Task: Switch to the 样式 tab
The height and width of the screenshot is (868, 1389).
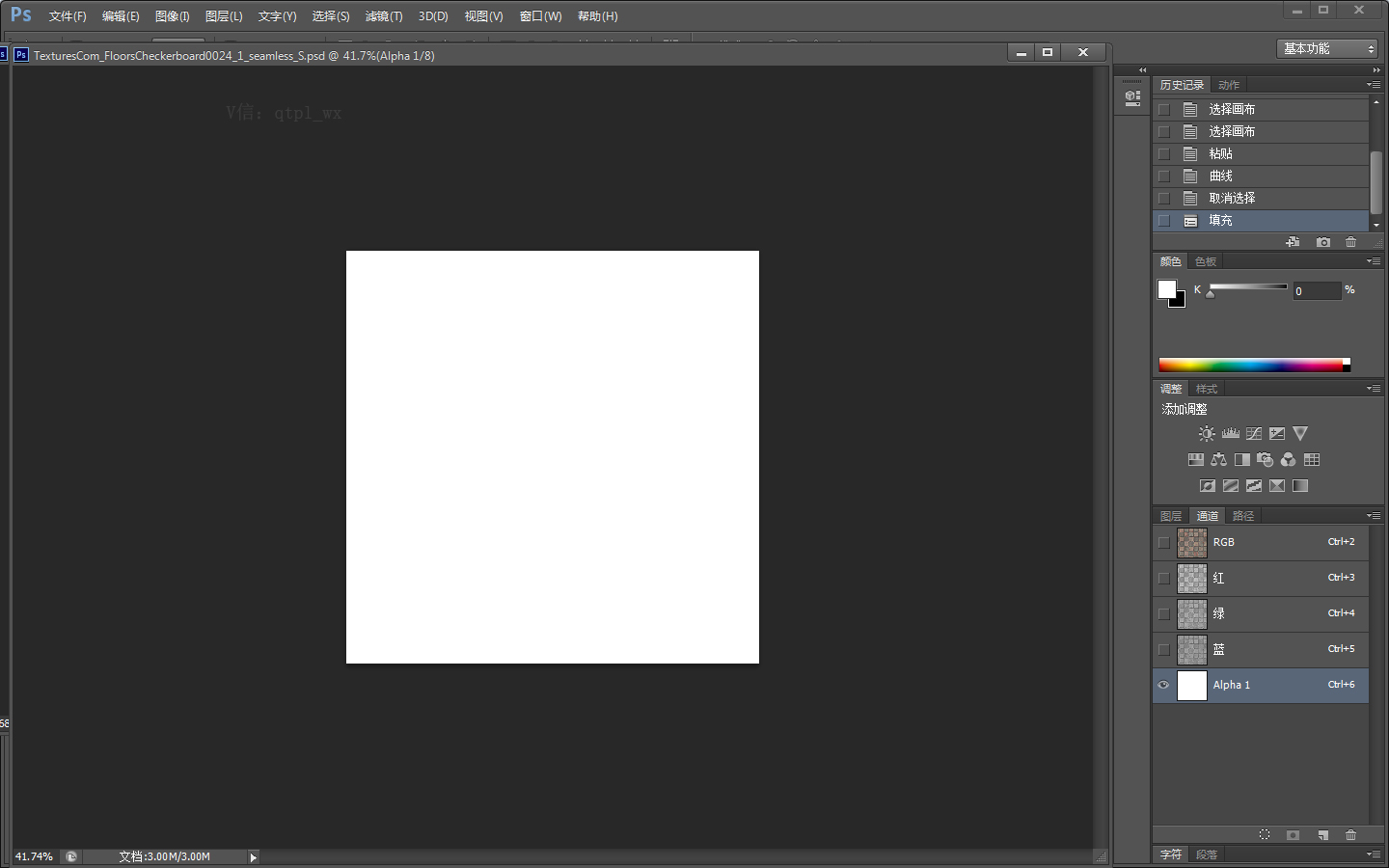Action: [1207, 389]
